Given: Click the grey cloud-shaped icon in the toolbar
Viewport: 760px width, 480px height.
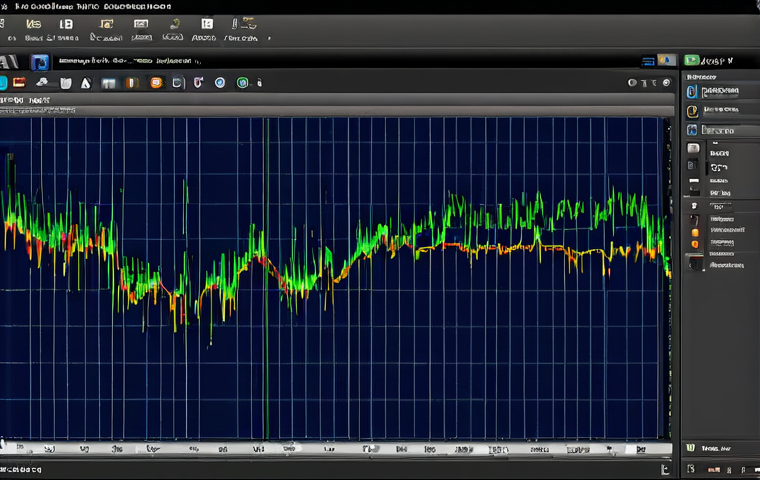Looking at the screenshot, I should tap(42, 82).
